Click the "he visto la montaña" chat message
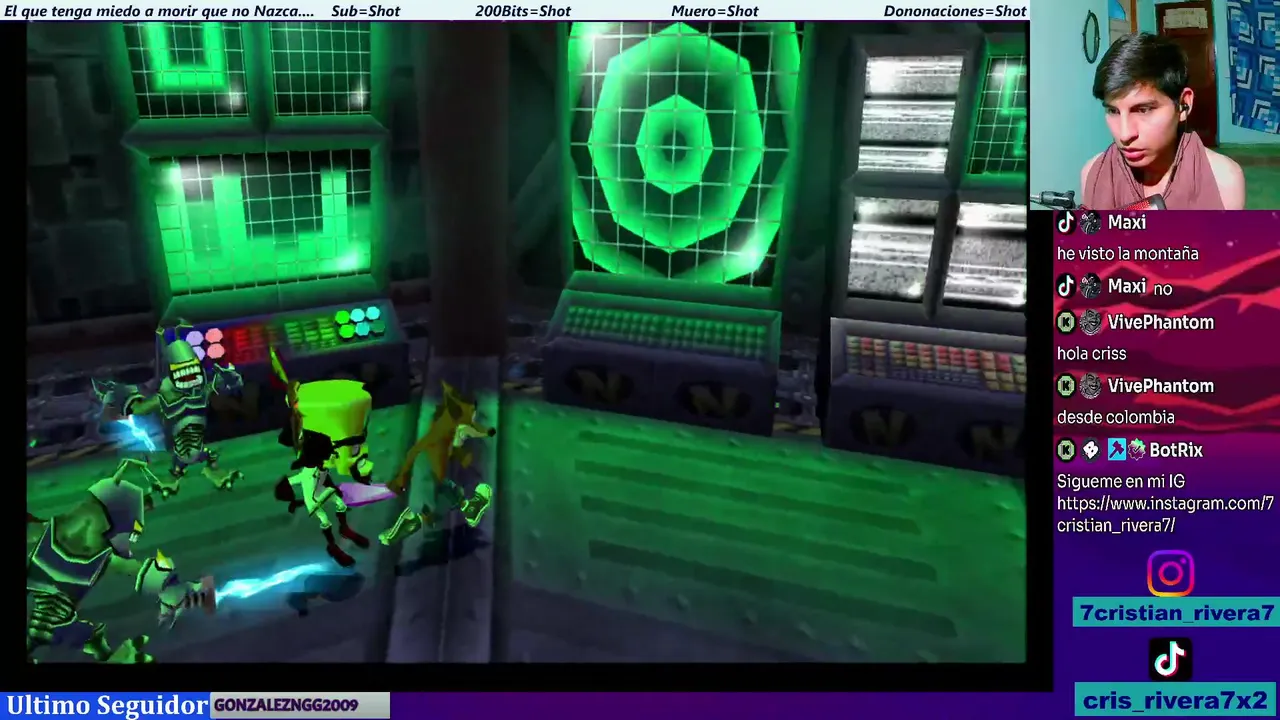This screenshot has width=1280, height=720. [x=1127, y=254]
